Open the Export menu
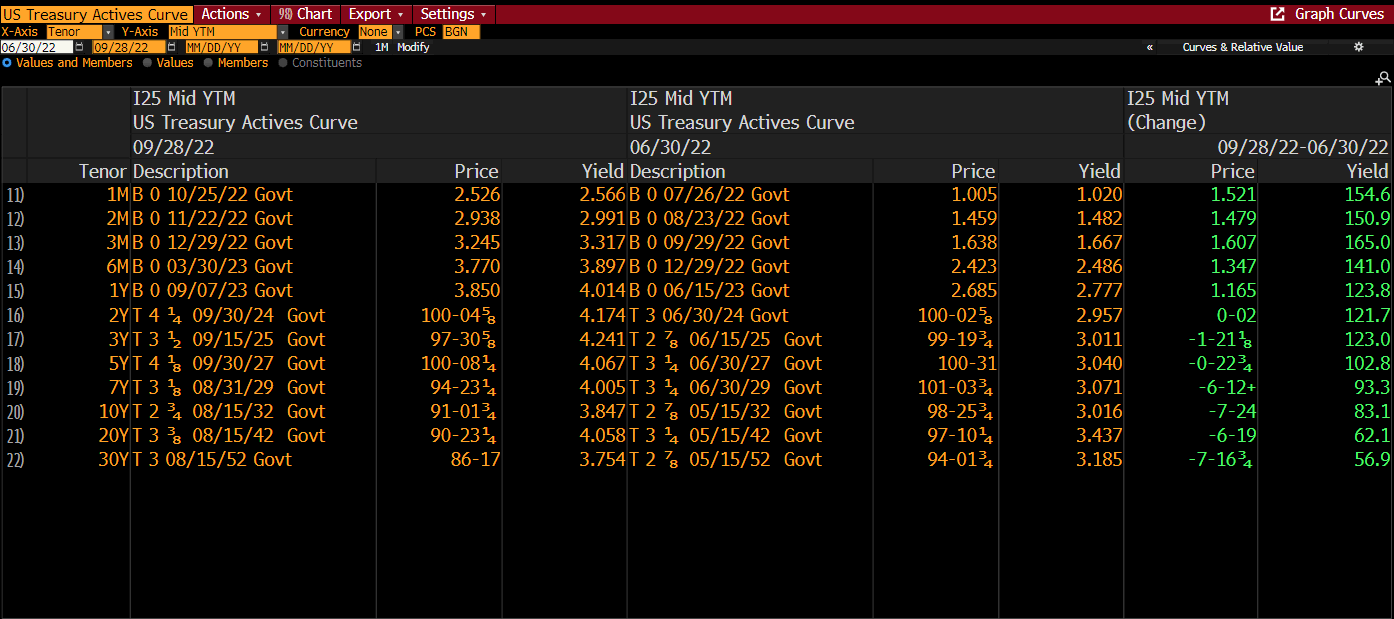 [x=376, y=14]
